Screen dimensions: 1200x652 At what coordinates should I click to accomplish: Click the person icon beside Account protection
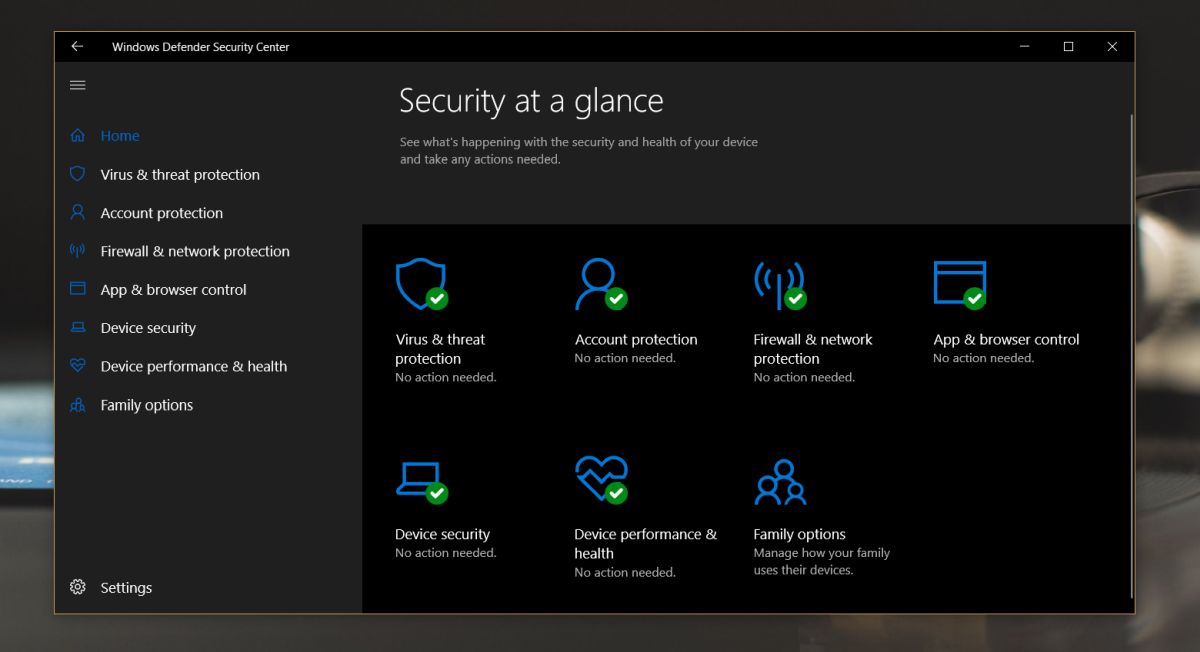point(77,213)
